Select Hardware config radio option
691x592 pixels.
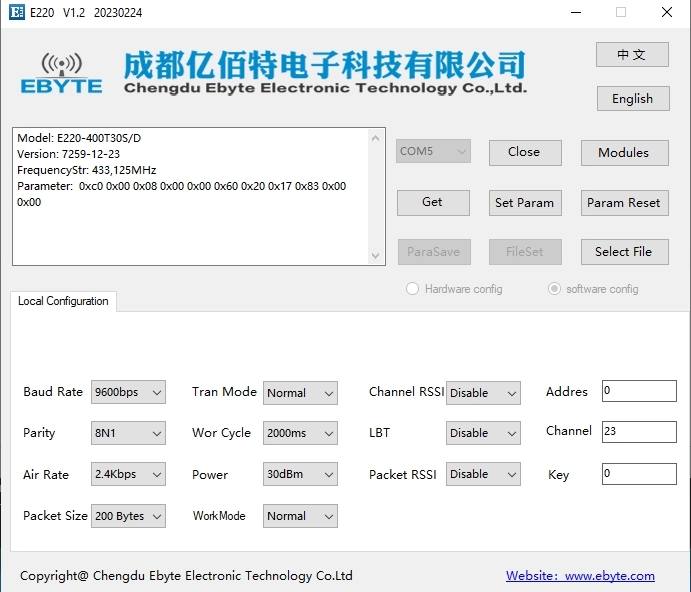[412, 289]
